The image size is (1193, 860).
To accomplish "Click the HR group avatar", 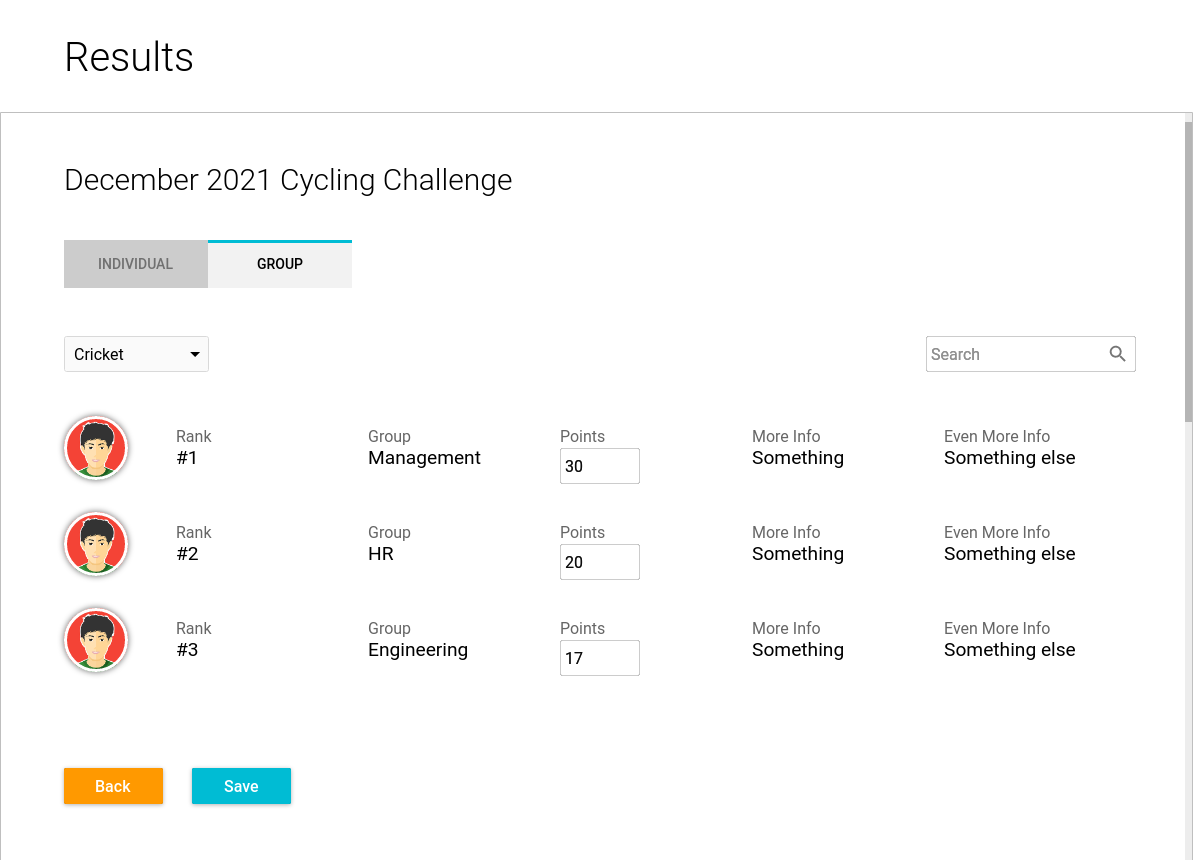I will pyautogui.click(x=96, y=544).
